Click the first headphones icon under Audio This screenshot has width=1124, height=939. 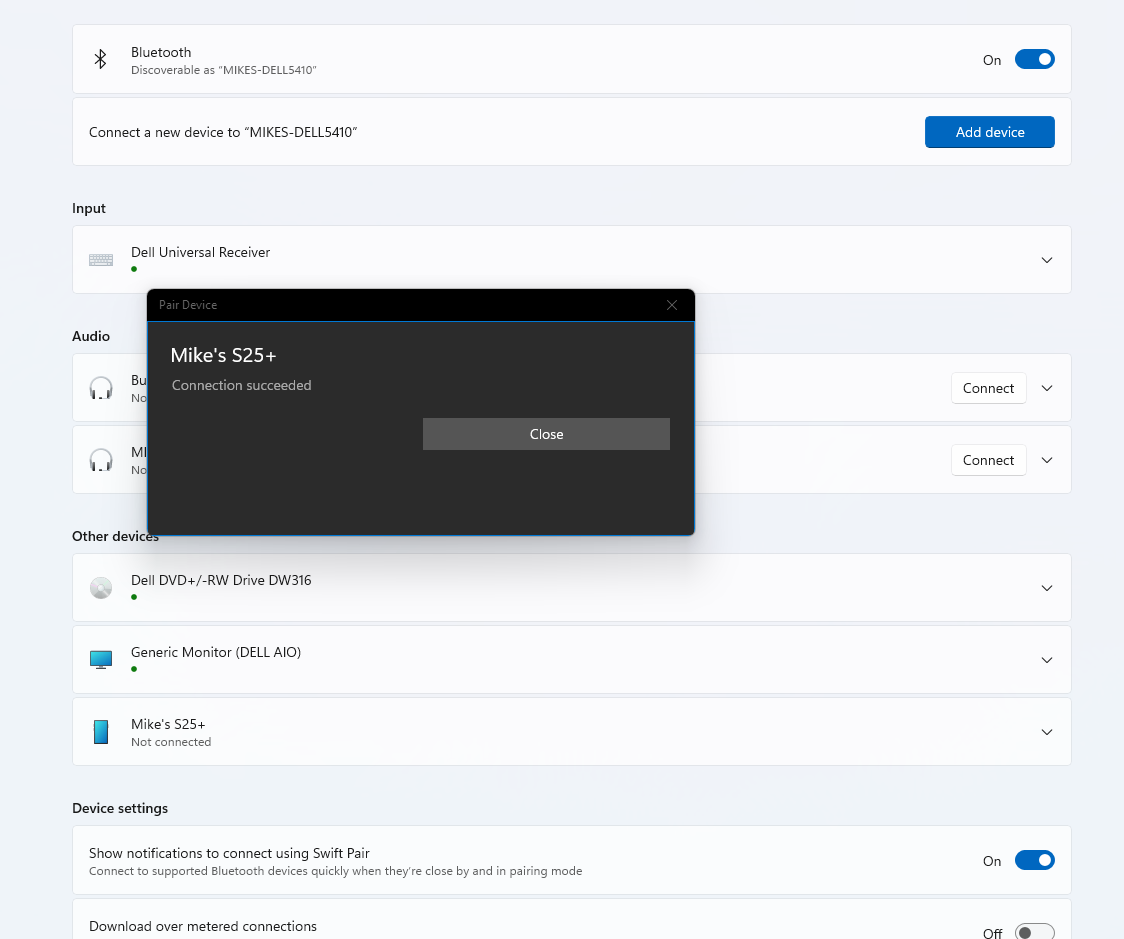tap(101, 389)
